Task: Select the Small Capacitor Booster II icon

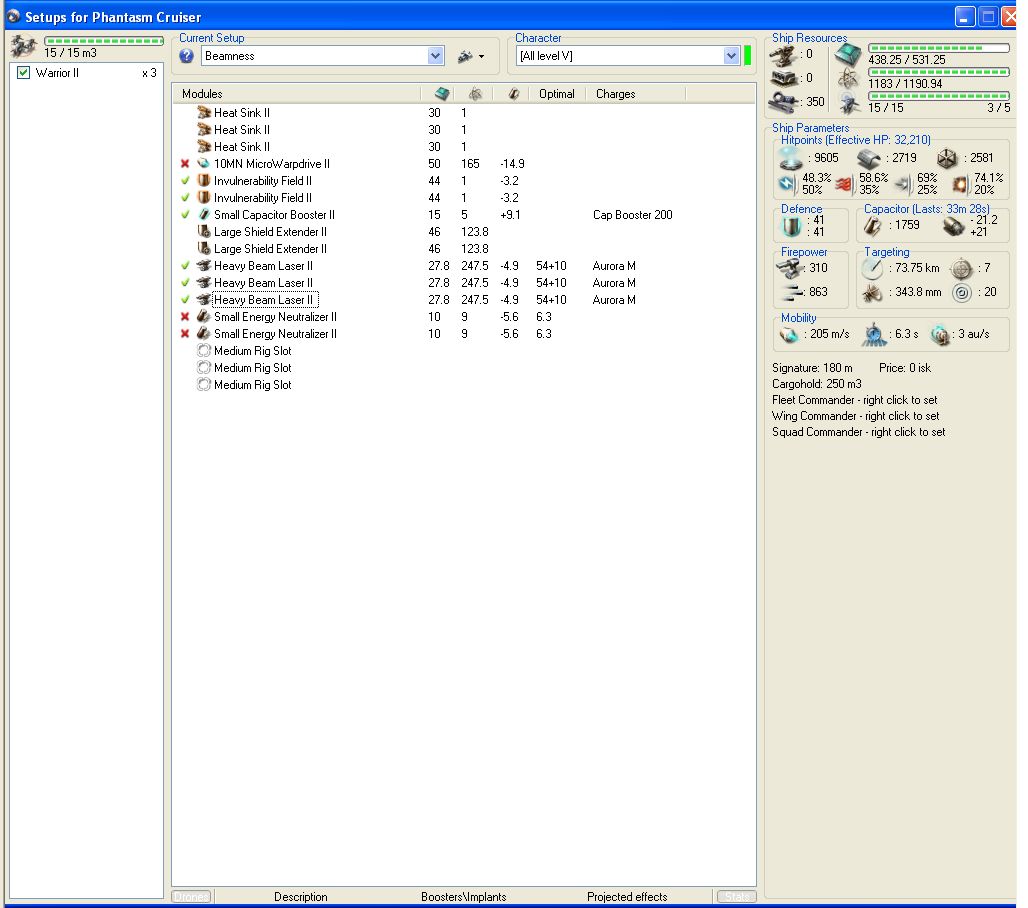Action: point(204,215)
